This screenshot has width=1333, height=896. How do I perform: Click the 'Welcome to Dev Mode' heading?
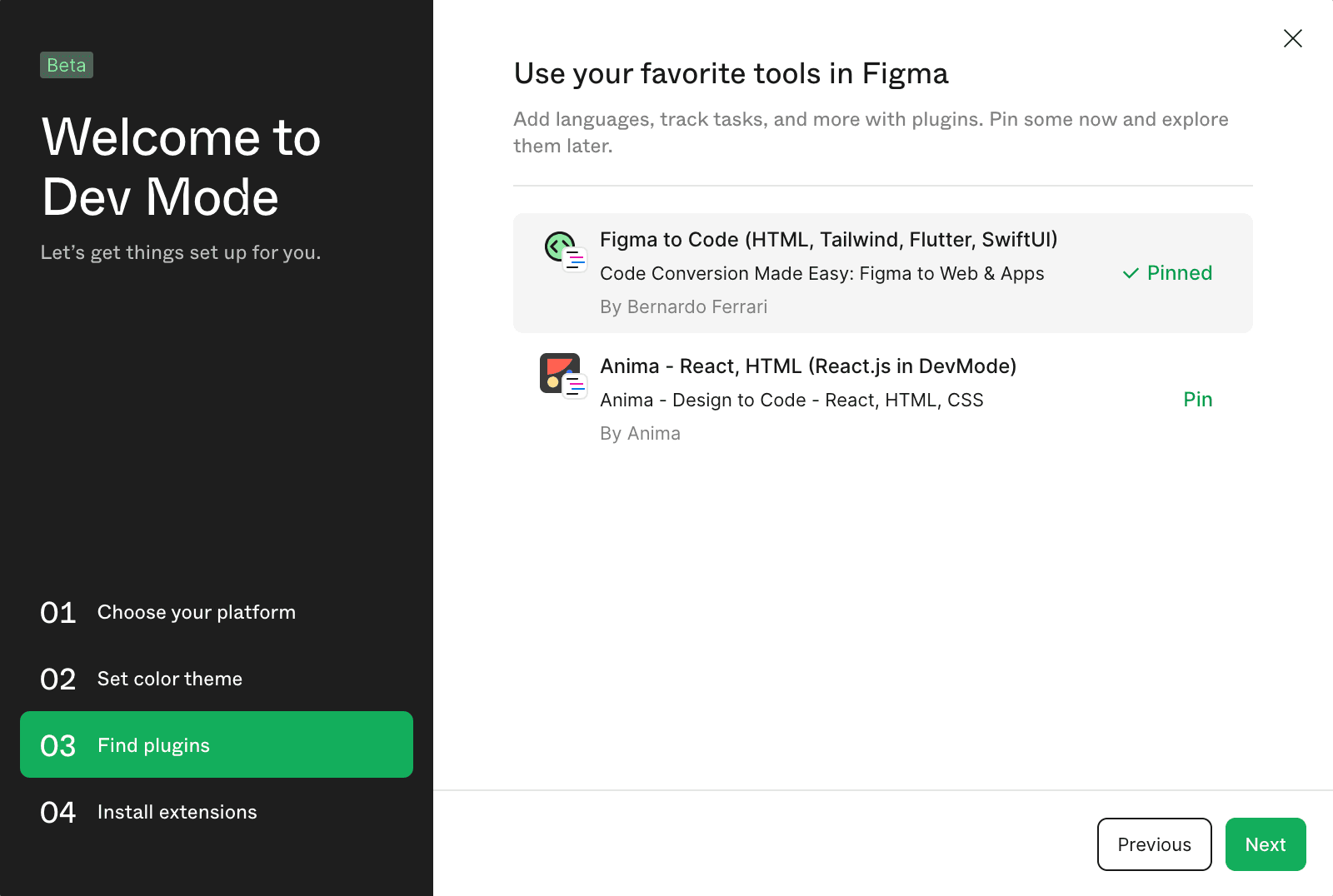(x=181, y=167)
